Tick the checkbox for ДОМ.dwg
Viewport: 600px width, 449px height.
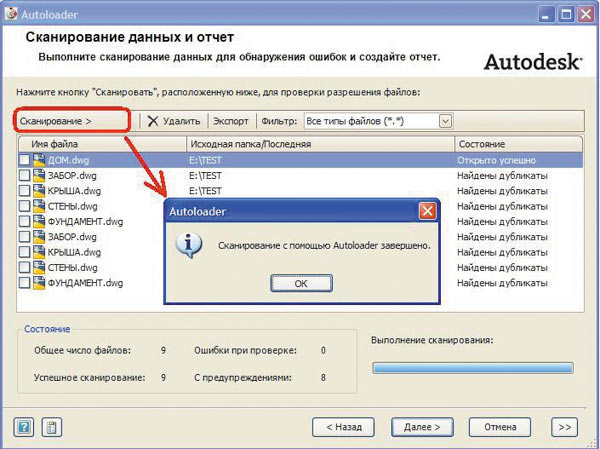(24, 160)
